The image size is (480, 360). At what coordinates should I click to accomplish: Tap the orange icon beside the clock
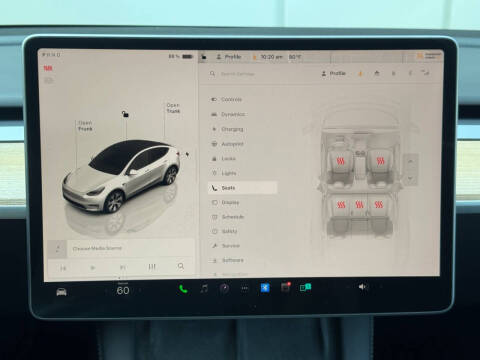point(255,57)
